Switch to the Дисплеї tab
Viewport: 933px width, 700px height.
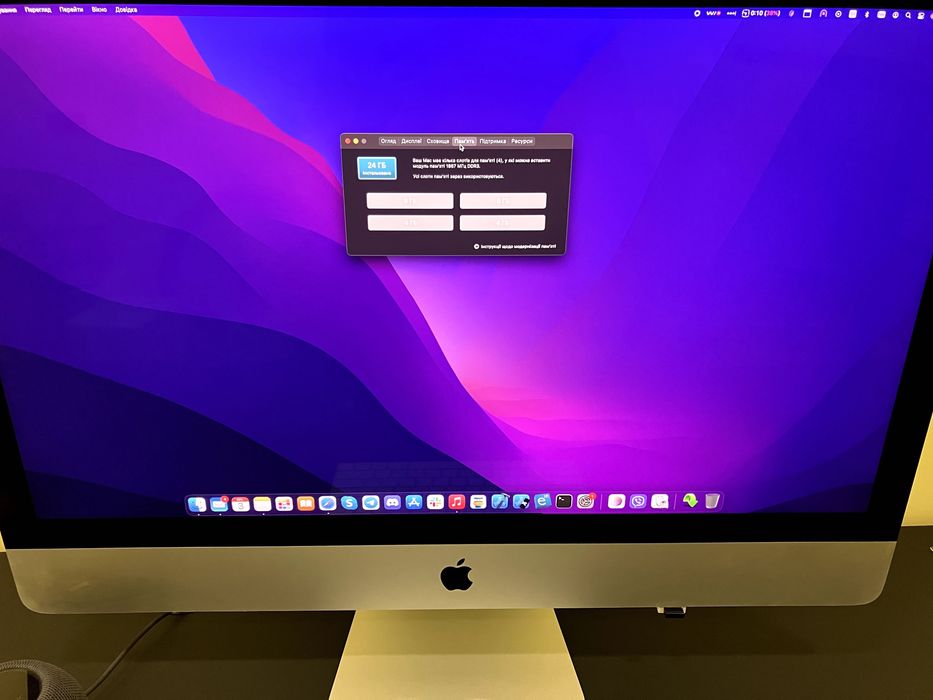pos(411,141)
